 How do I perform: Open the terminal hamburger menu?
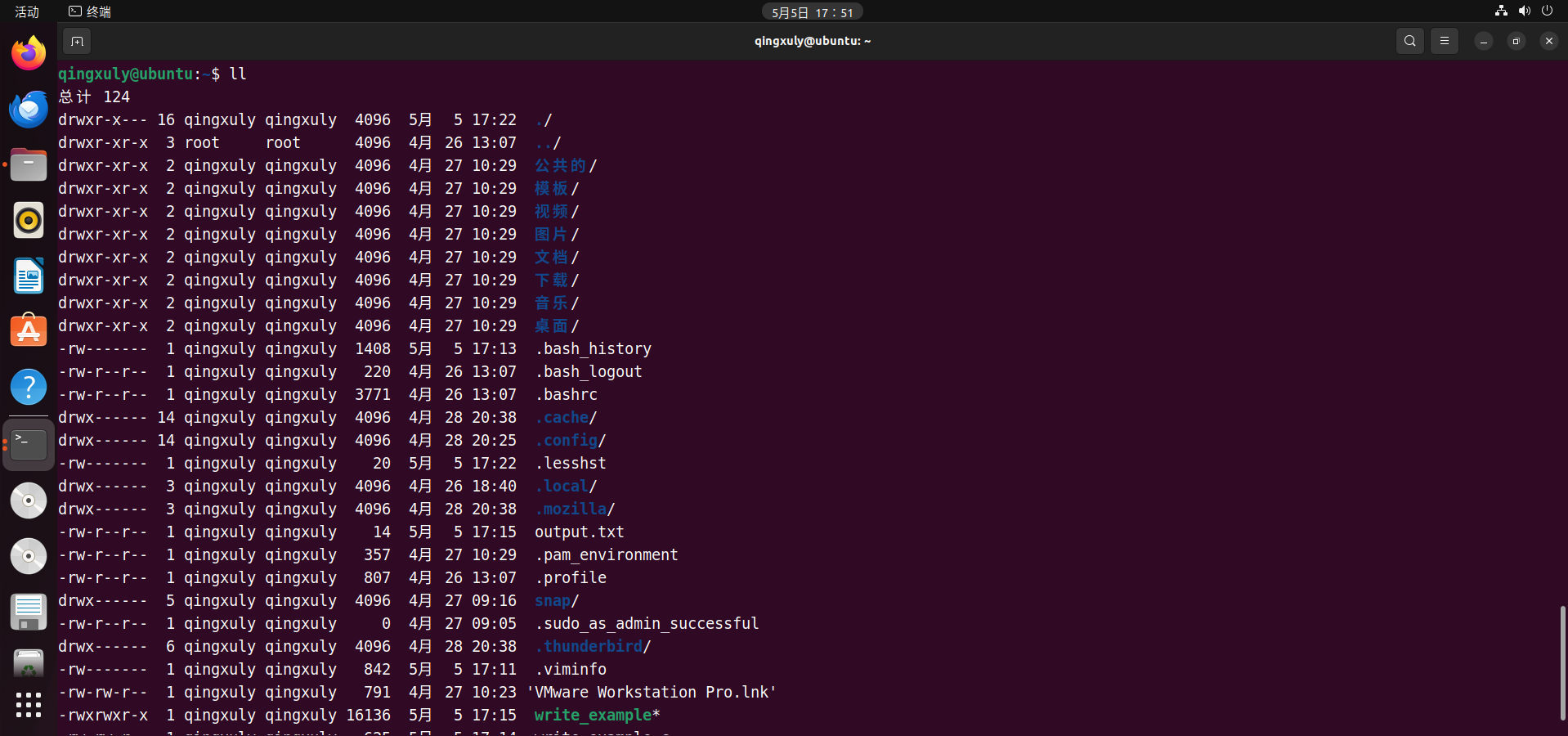[x=1445, y=41]
